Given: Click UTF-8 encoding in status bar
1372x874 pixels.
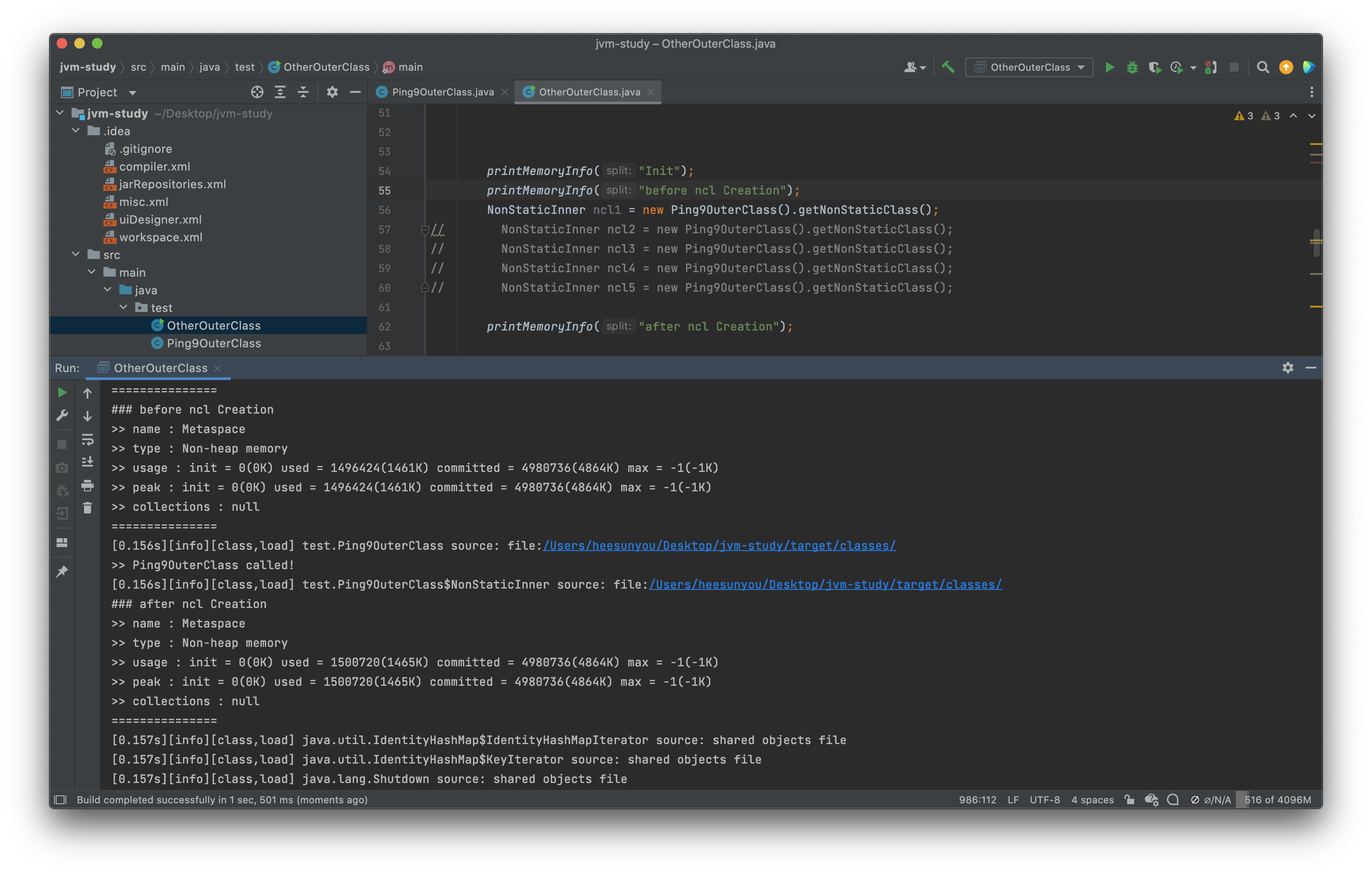Looking at the screenshot, I should (1044, 799).
